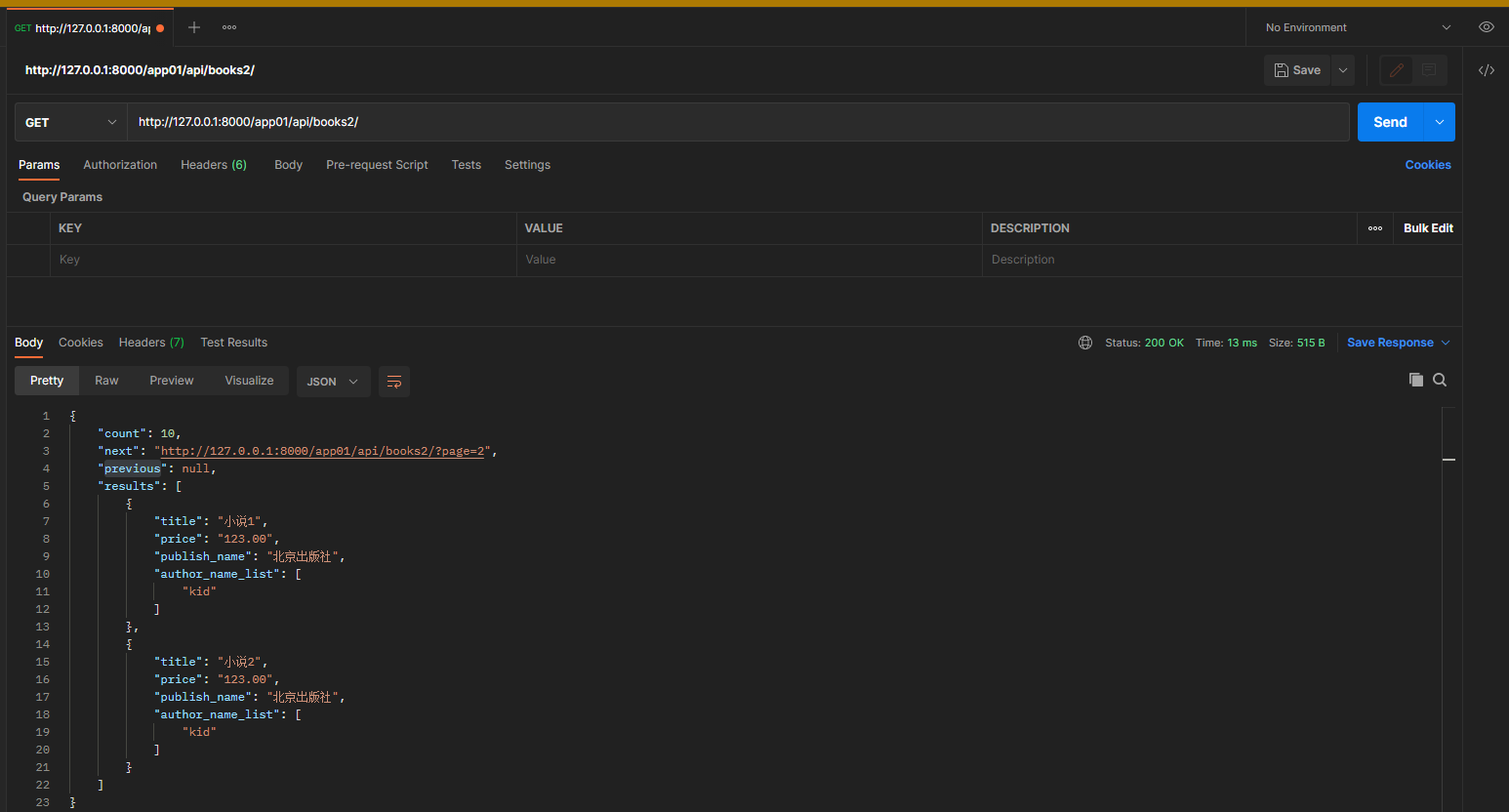Screen dimensions: 1509x812
Task: Open column options ellipsis in params table
Action: pos(1374,228)
